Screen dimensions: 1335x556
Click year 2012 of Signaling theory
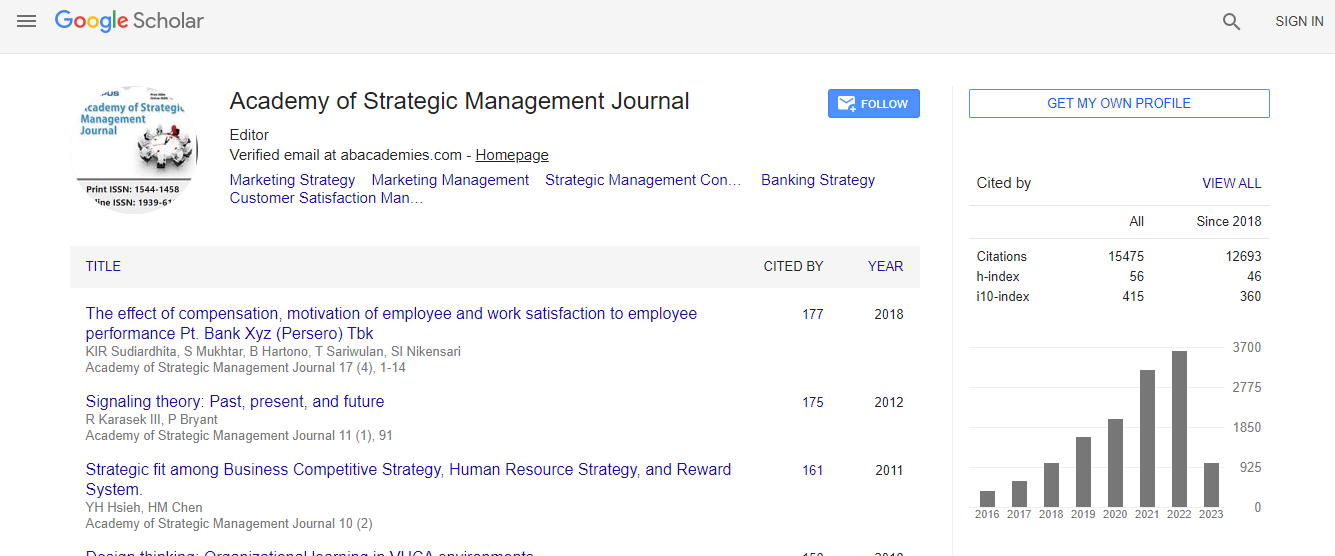[x=889, y=402]
